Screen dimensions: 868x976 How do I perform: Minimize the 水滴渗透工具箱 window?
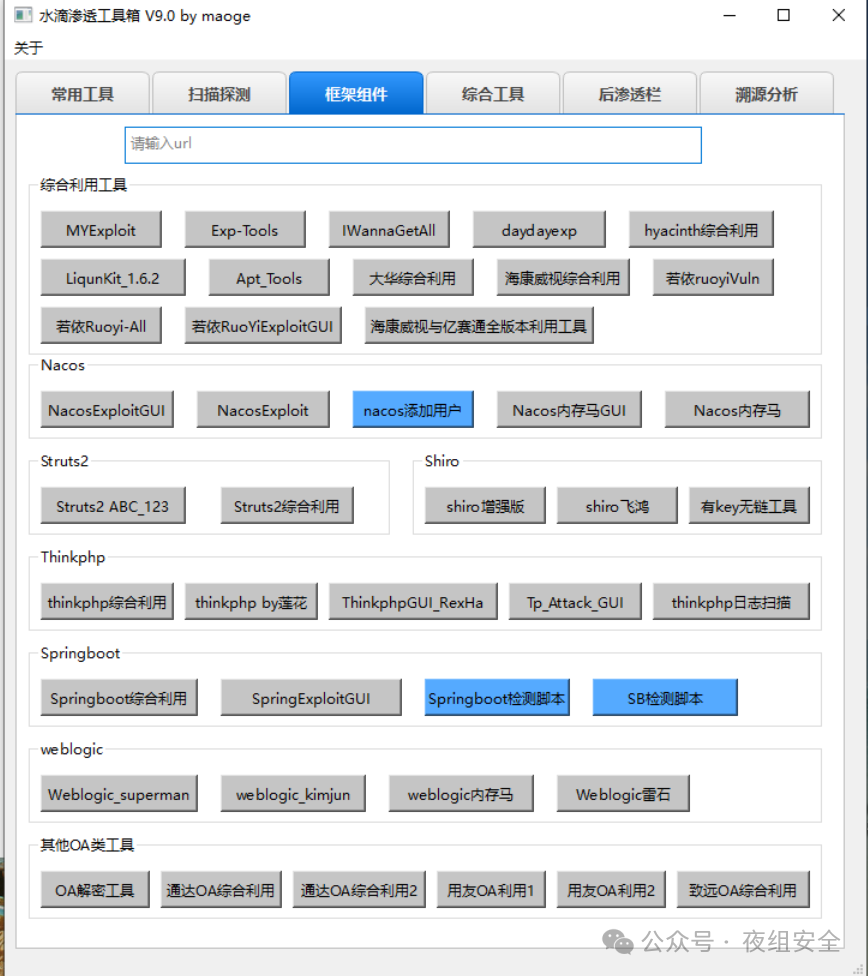729,15
